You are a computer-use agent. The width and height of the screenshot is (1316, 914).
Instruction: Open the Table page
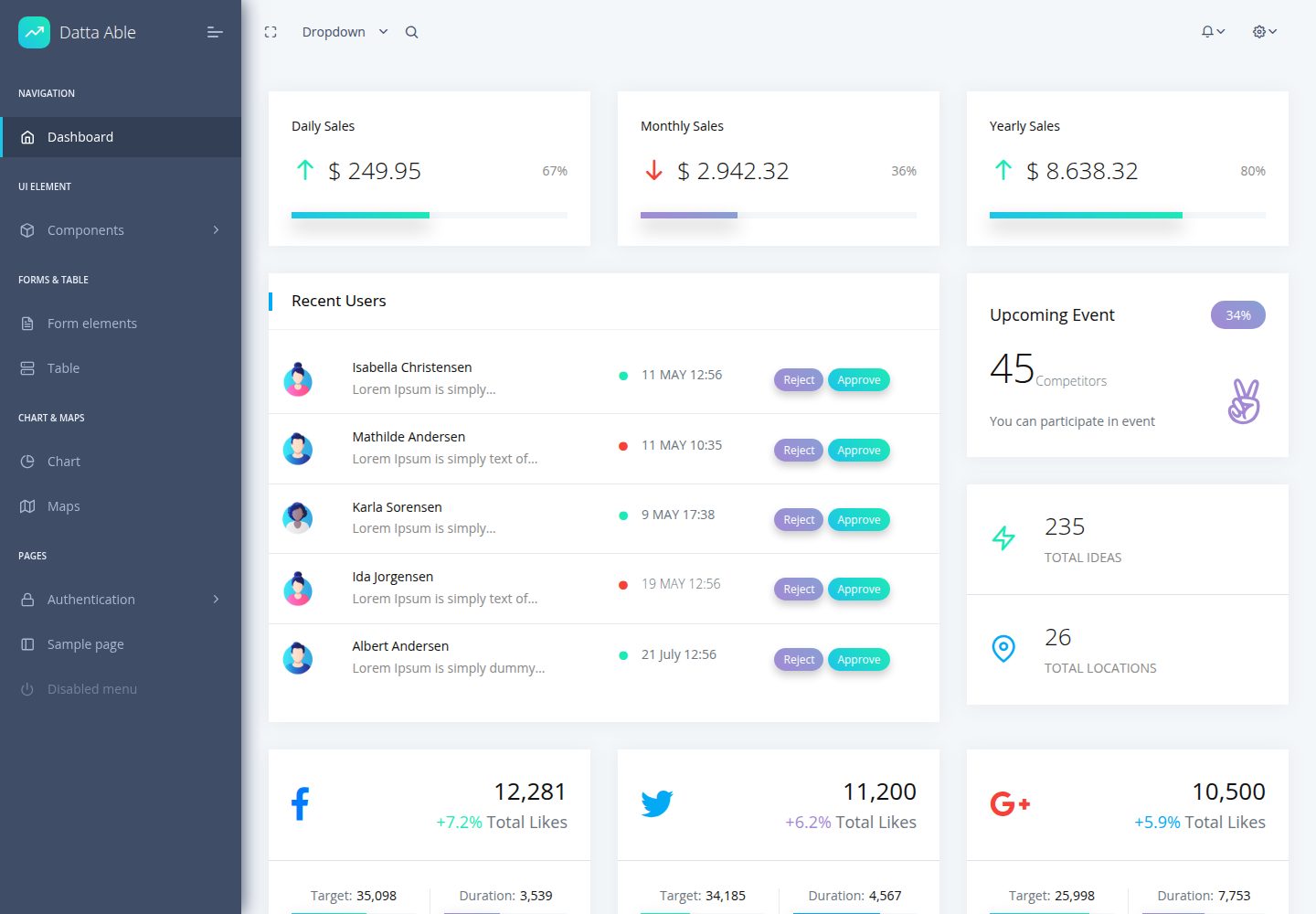pos(121,368)
